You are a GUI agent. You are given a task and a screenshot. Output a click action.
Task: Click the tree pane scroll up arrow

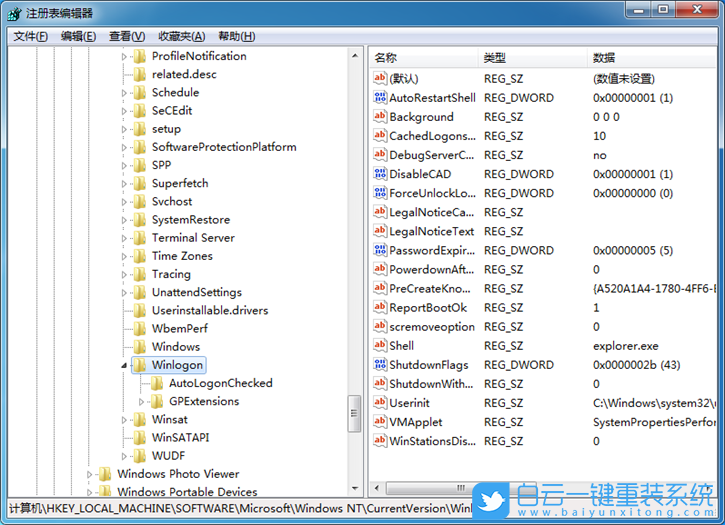tap(355, 56)
